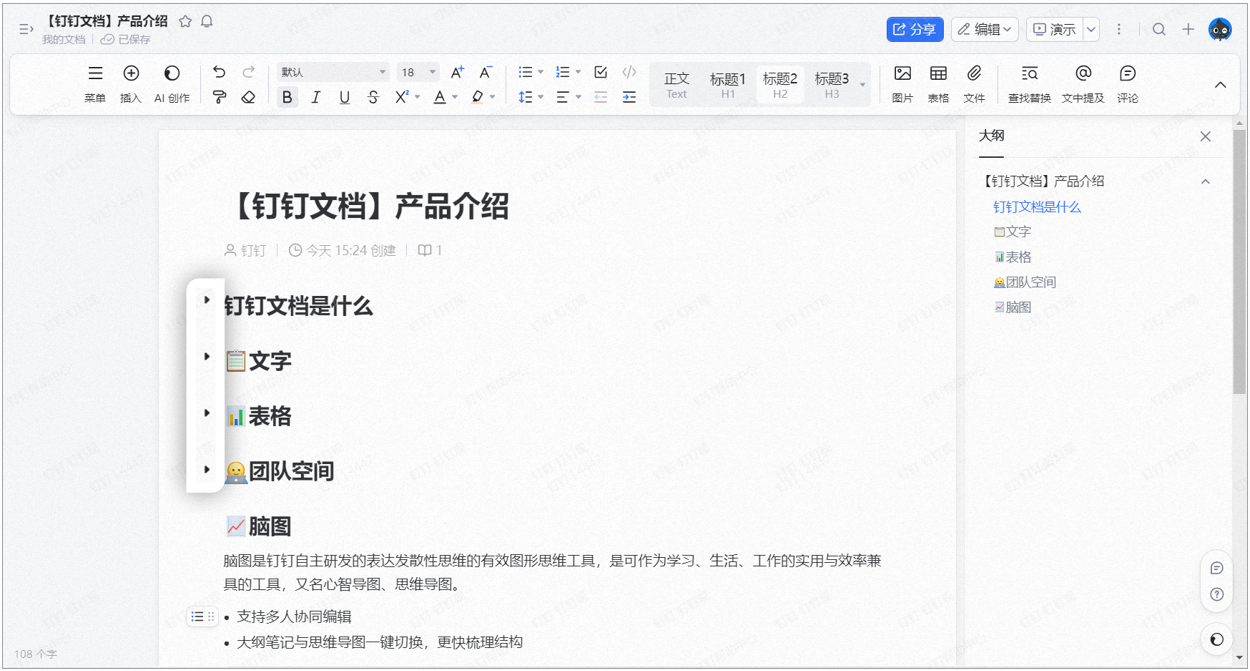This screenshot has height=671, width=1250.
Task: Apply 正文 Text style
Action: point(677,85)
